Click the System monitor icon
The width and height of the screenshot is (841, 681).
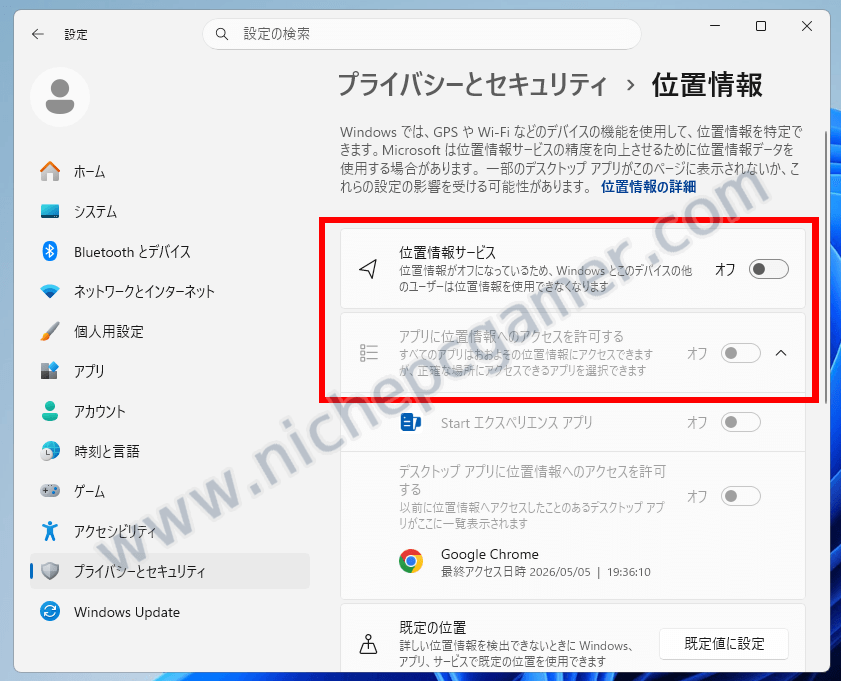click(x=50, y=211)
